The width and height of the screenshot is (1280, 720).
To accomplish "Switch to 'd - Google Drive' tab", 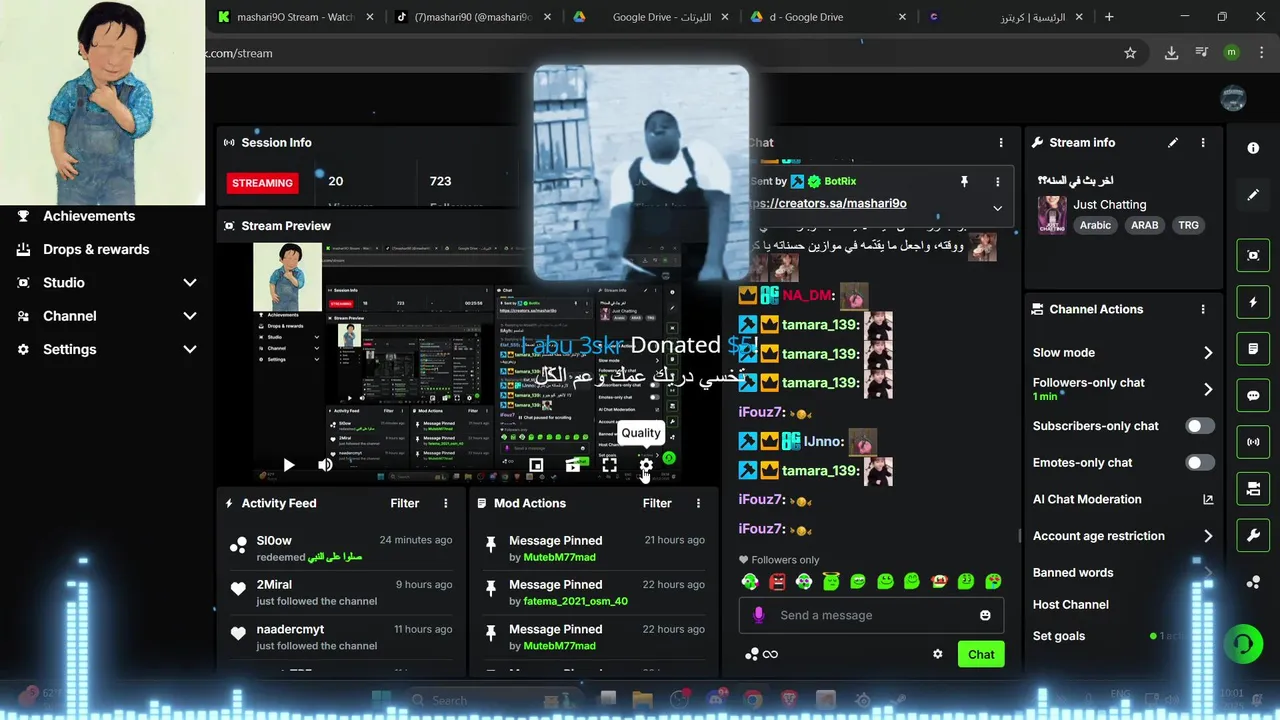I will click(x=829, y=17).
